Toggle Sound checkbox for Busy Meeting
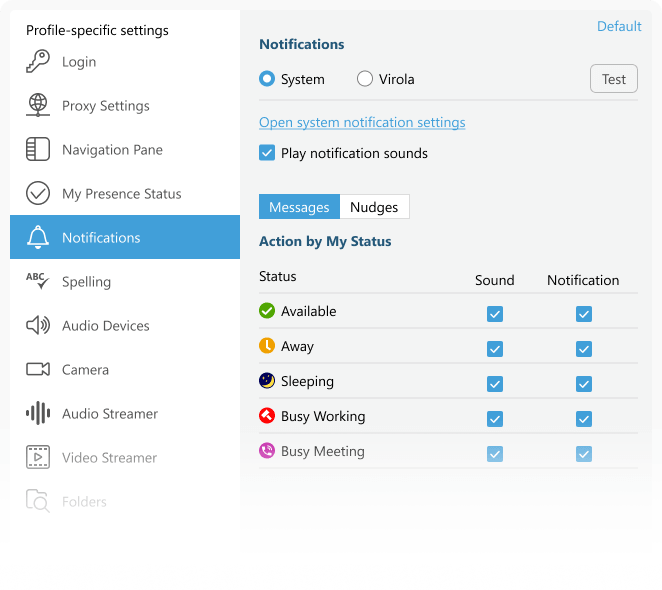 pyautogui.click(x=495, y=454)
